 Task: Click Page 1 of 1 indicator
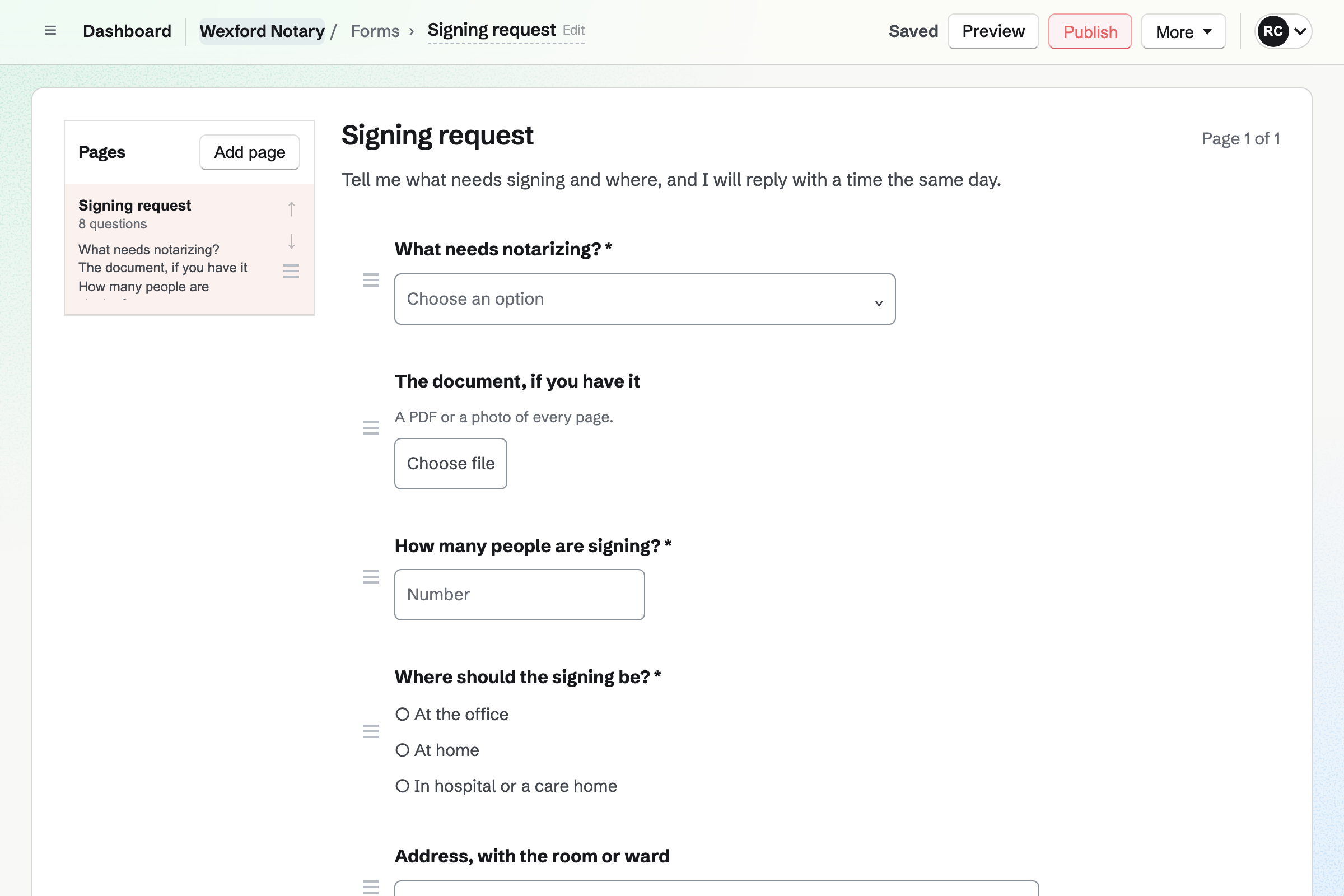pos(1240,138)
